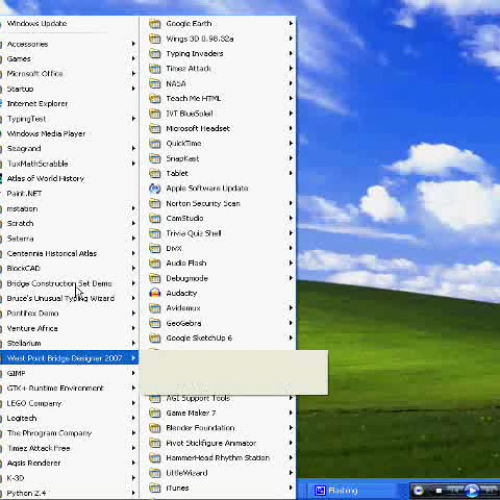Click the Avidemux folder icon

[x=155, y=308]
